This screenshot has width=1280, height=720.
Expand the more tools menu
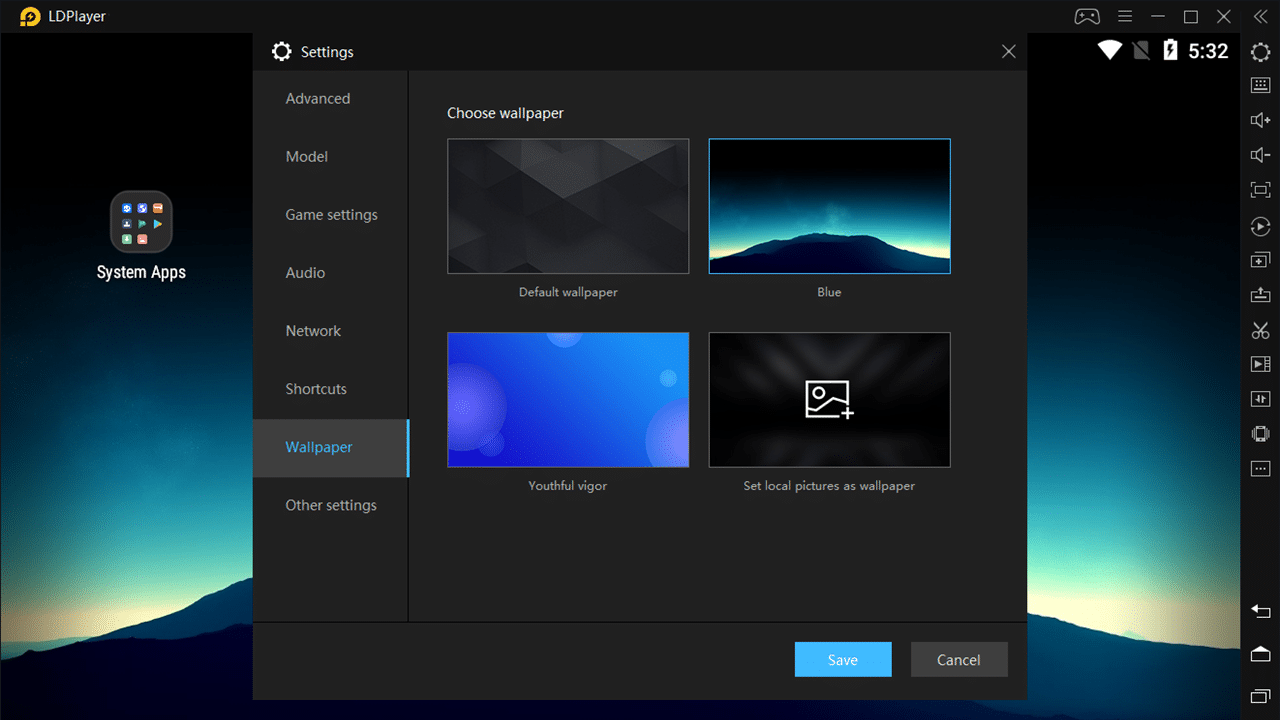tap(1260, 468)
